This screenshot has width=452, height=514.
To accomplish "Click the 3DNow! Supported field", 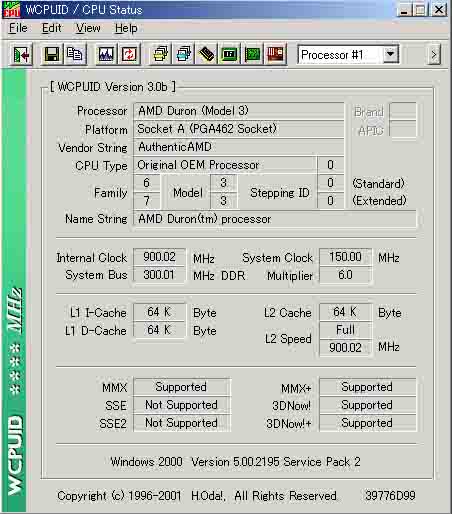I will [x=367, y=405].
